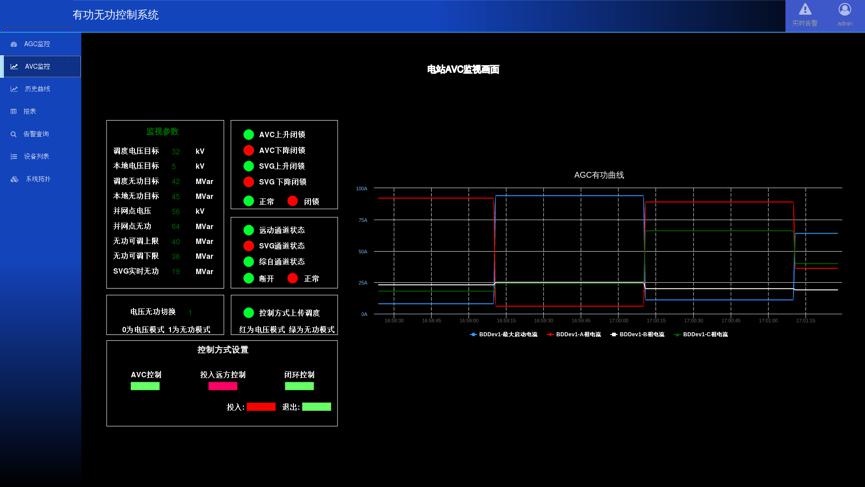The height and width of the screenshot is (487, 865).
Task: Click the 报表 report icon in sidebar
Action: click(14, 111)
